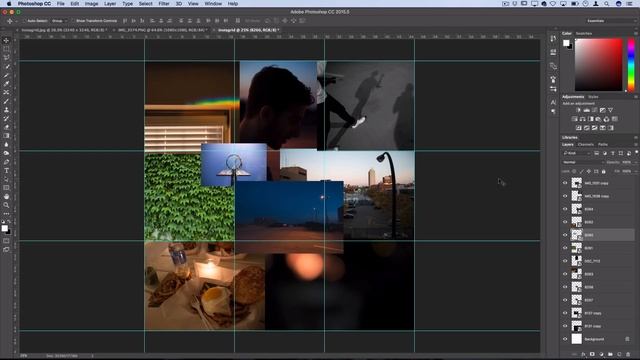Add a Hue/Saturation adjustment

(x=575, y=119)
